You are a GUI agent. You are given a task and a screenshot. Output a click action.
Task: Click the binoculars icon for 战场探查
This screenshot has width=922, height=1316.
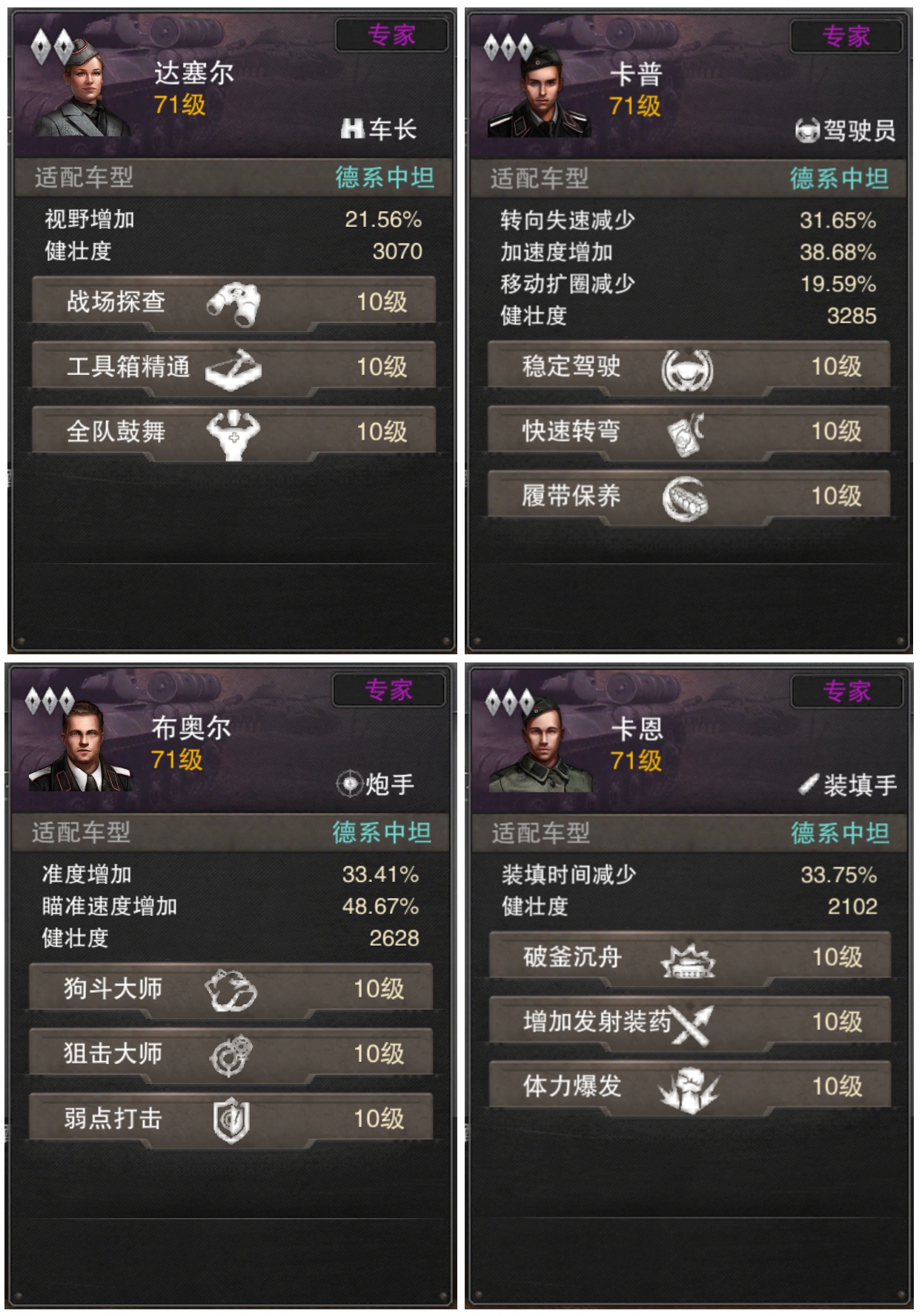point(234,304)
